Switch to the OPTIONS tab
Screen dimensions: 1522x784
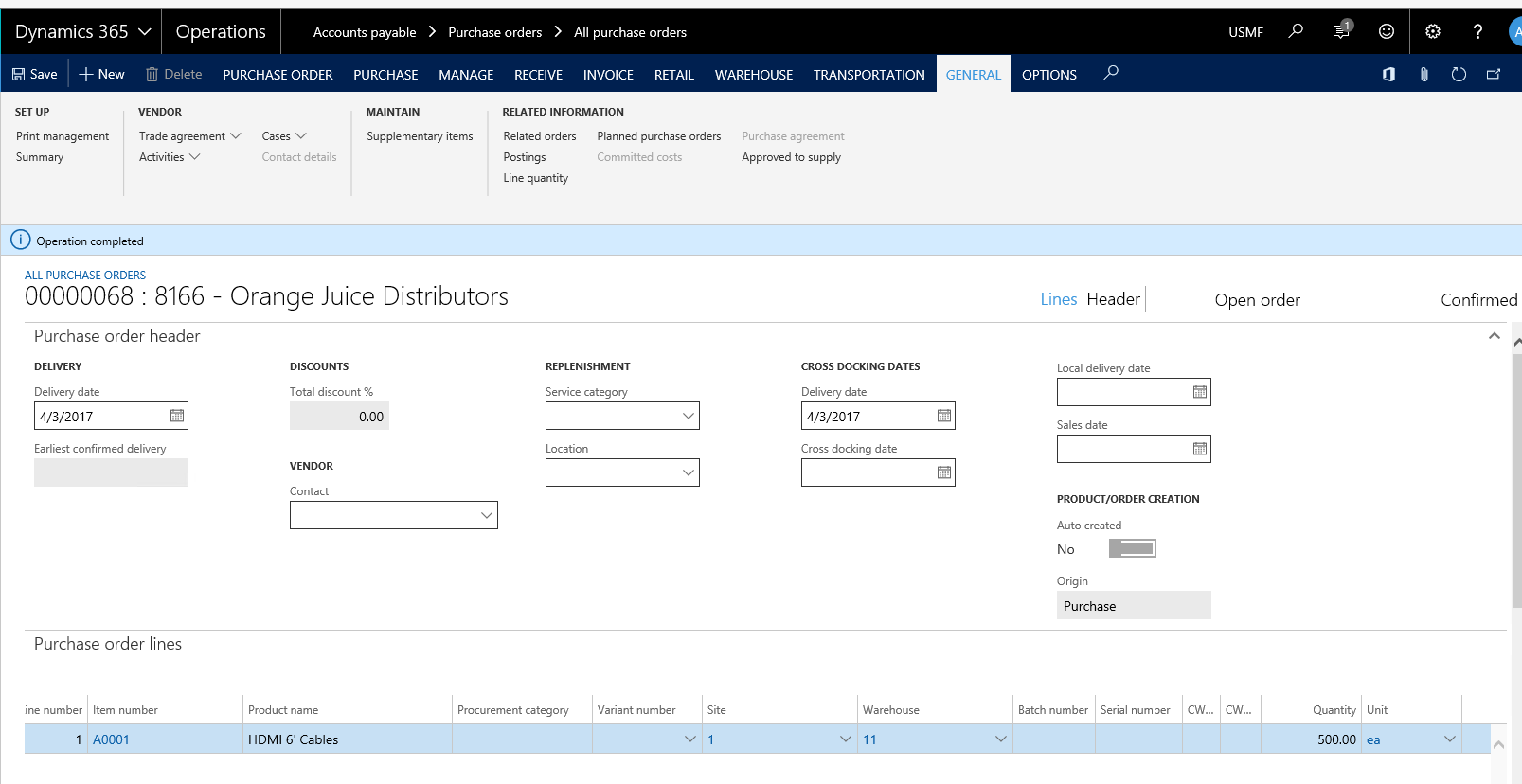1048,75
